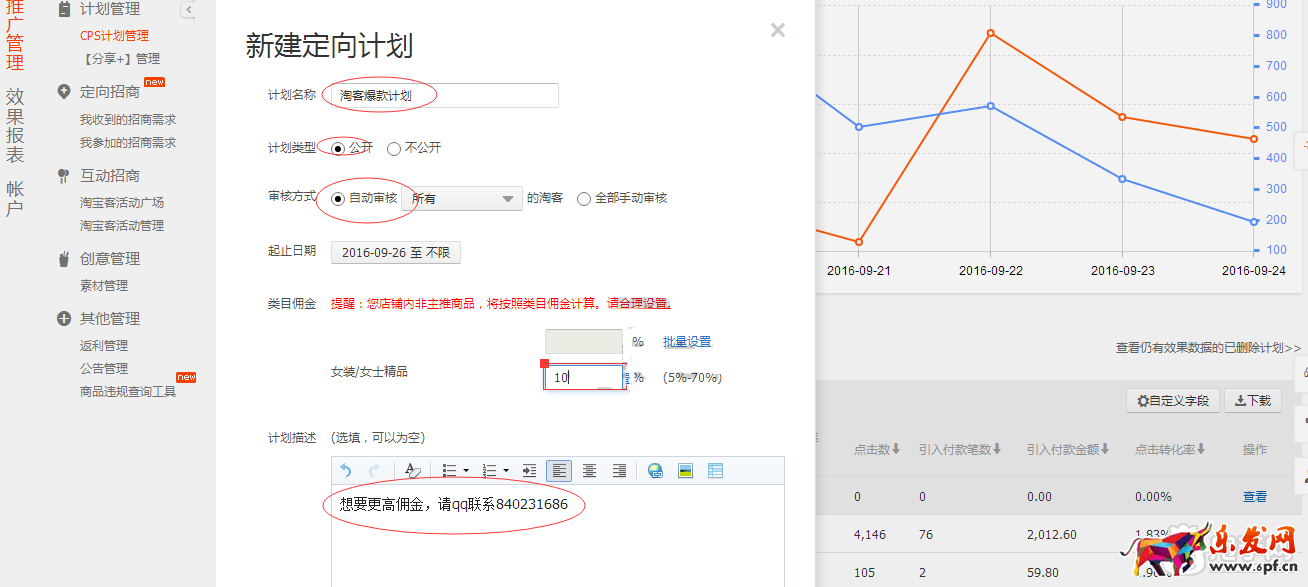
Task: Insert a hyperlink with the globe icon
Action: pos(655,471)
